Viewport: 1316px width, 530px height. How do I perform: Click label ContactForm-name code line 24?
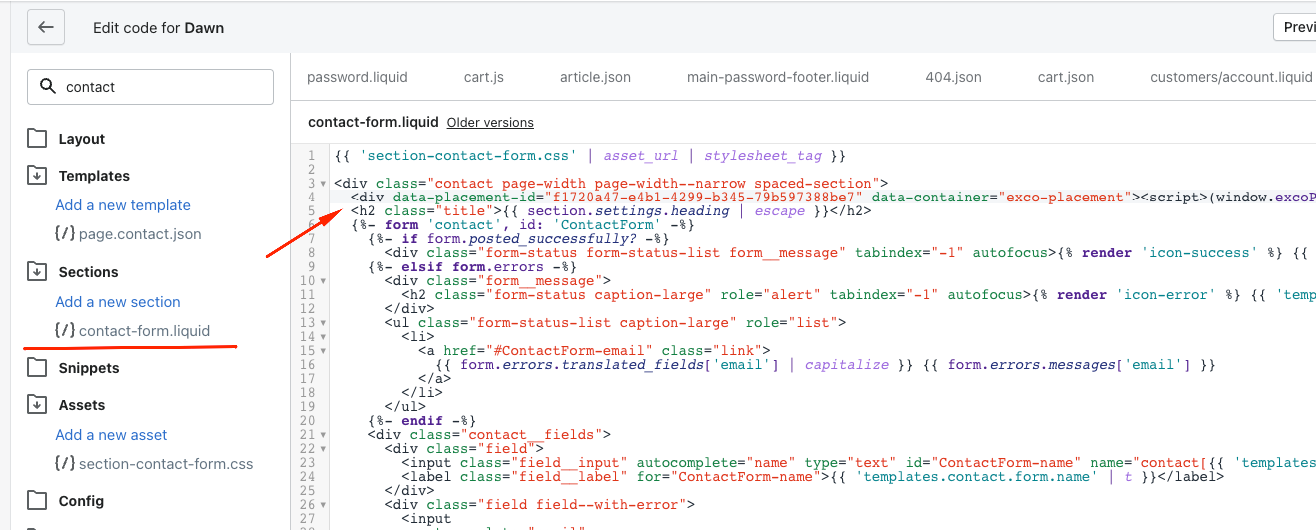(813, 477)
